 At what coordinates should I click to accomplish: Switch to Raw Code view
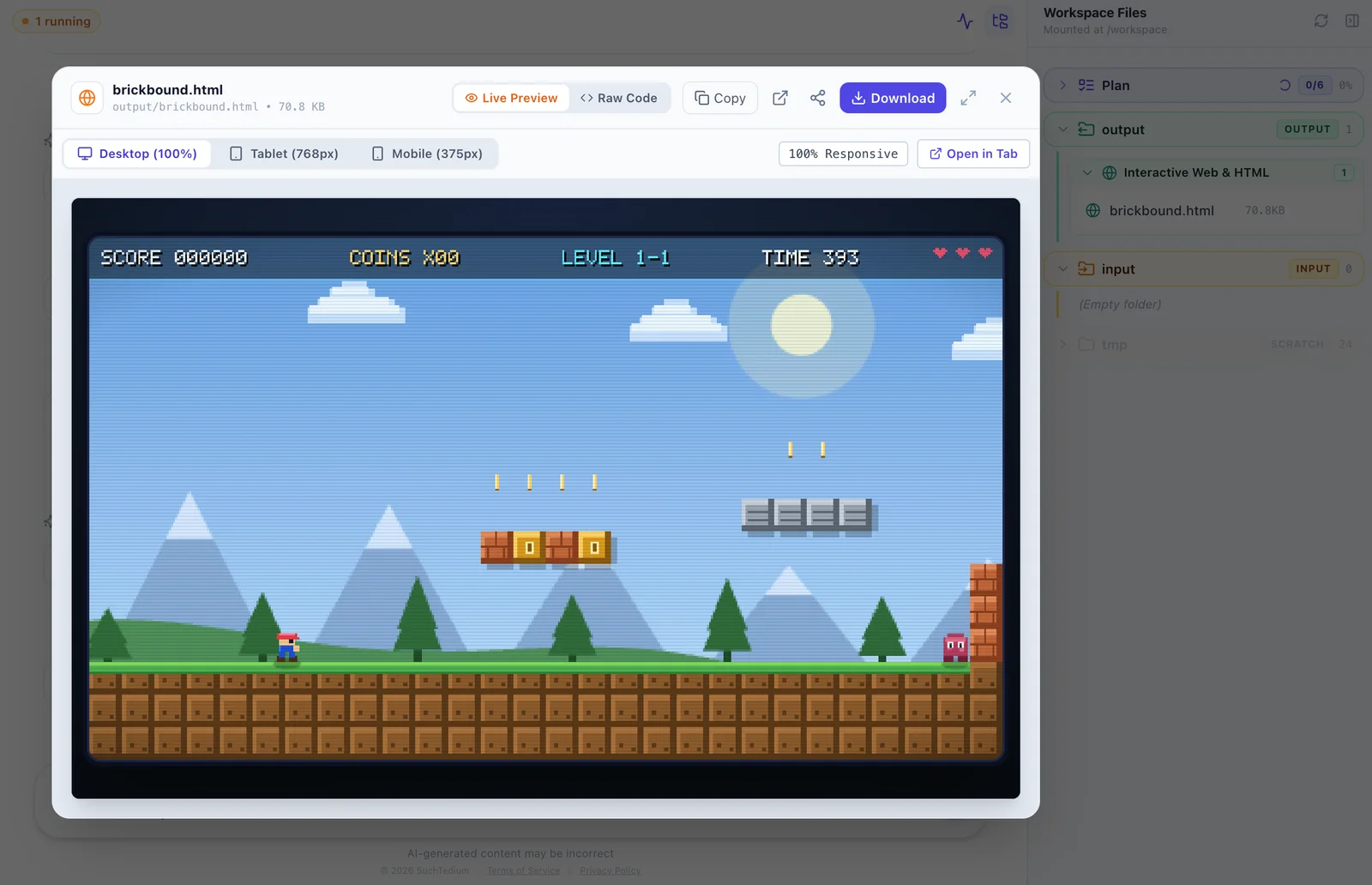pyautogui.click(x=618, y=98)
